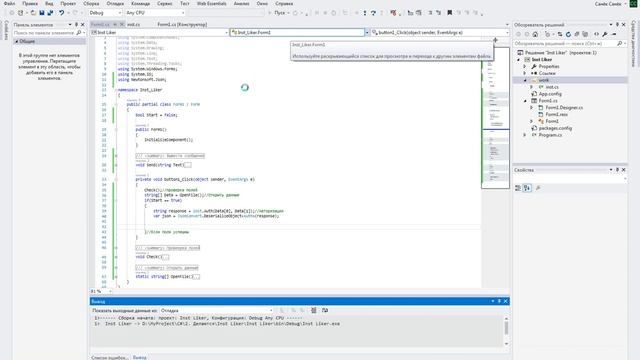Image resolution: width=640 pixels, height=360 pixels.
Task: Pin the Панель элементов panel
Action: (76, 24)
